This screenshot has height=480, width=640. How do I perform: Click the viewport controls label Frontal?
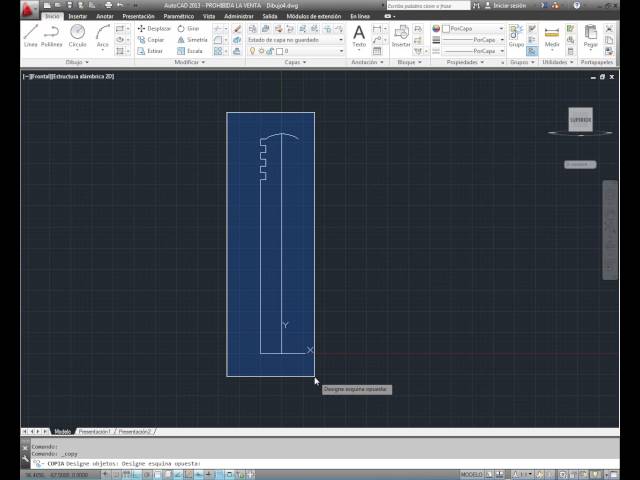pos(40,76)
